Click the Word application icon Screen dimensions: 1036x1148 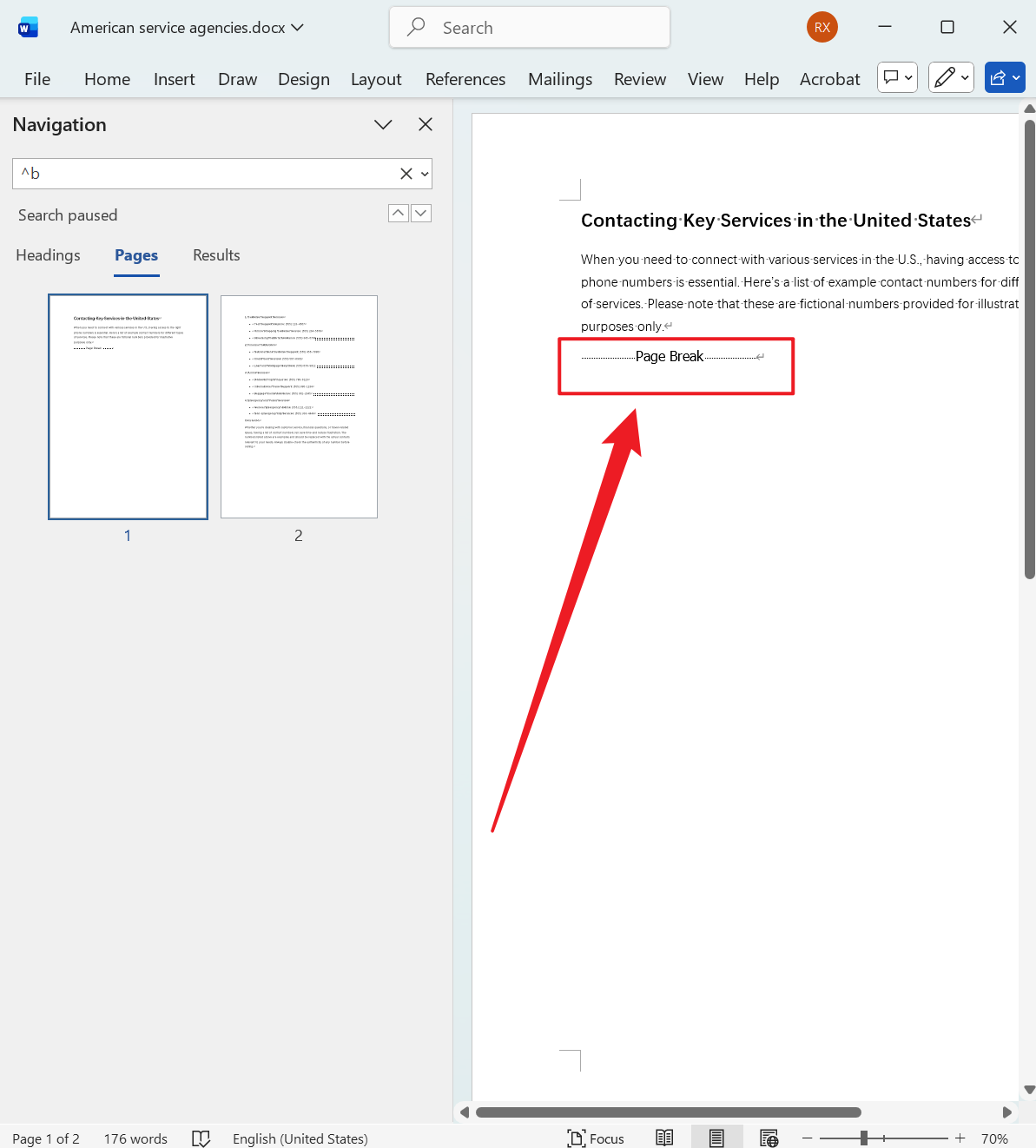click(x=28, y=26)
